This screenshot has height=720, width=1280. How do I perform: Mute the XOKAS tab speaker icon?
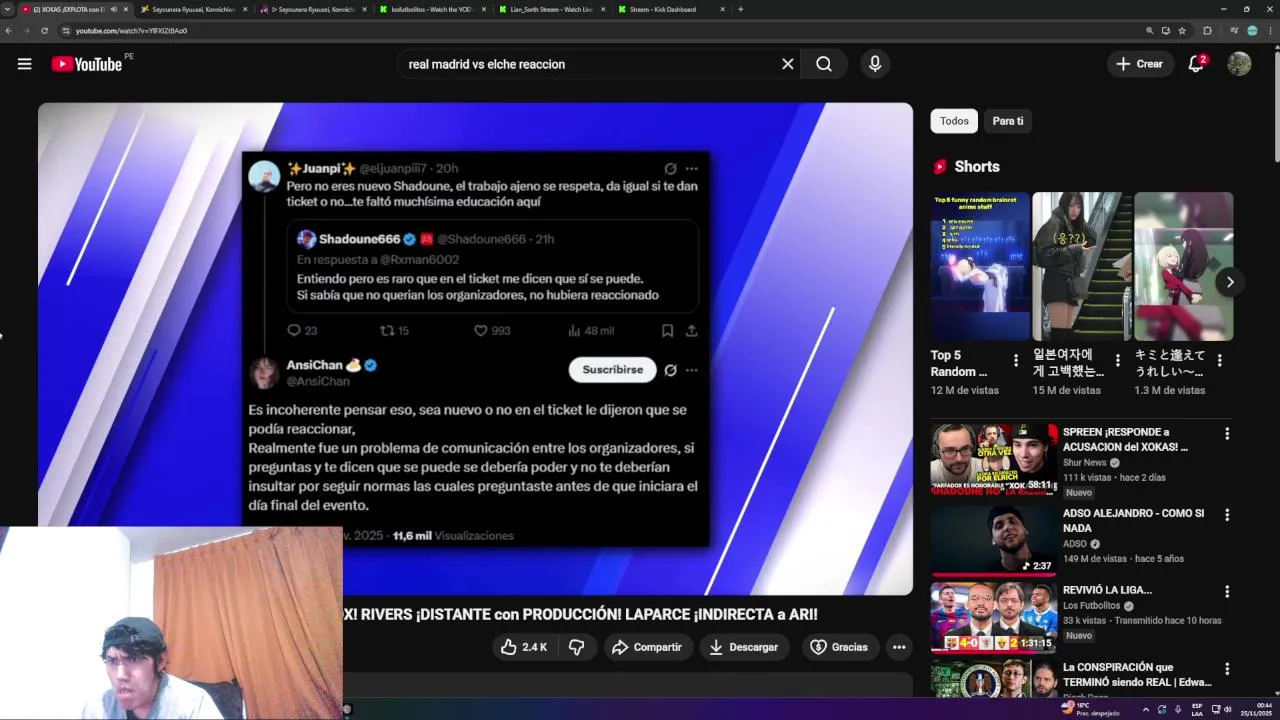113,9
